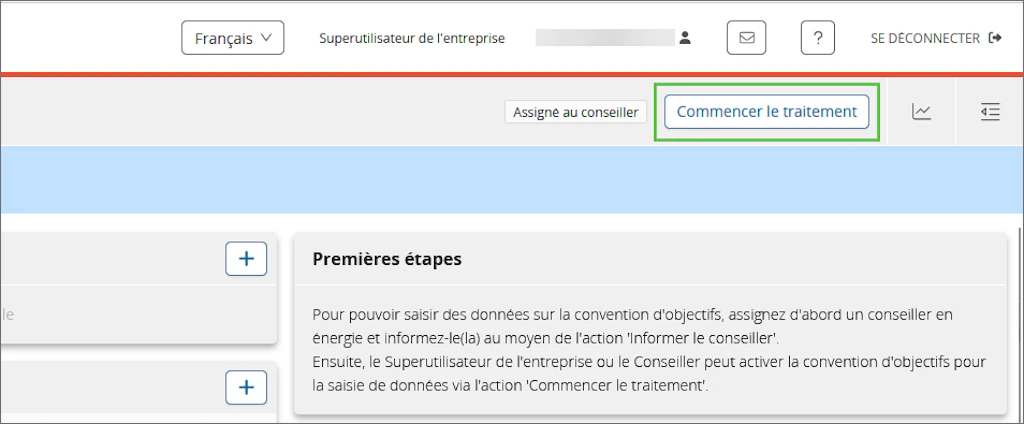Select the SE DÉCONNECTER link

coord(925,39)
